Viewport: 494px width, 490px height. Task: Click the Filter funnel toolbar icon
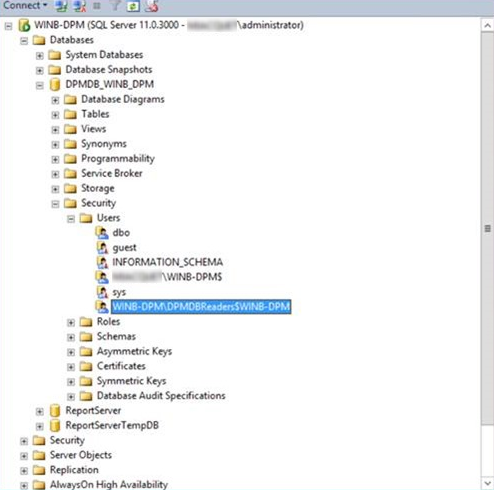(x=115, y=6)
